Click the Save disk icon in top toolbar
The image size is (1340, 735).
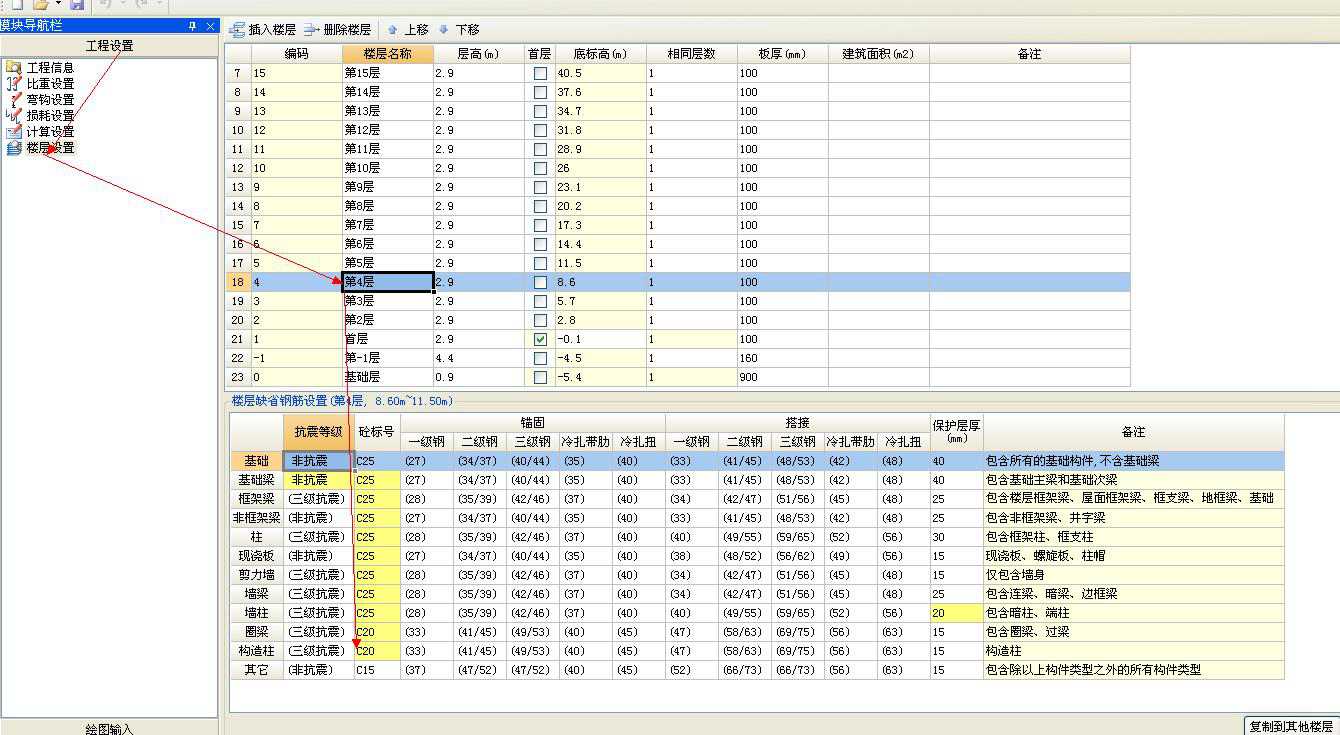click(x=77, y=5)
